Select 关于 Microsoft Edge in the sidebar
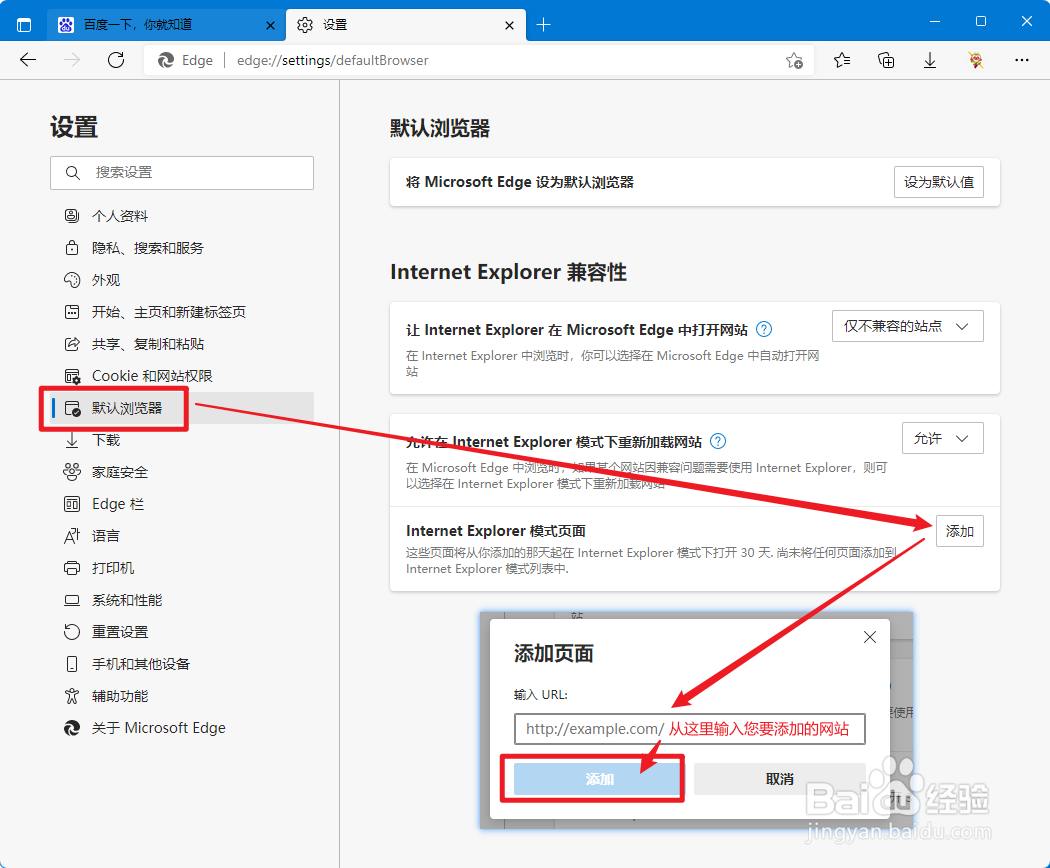1050x868 pixels. point(156,727)
